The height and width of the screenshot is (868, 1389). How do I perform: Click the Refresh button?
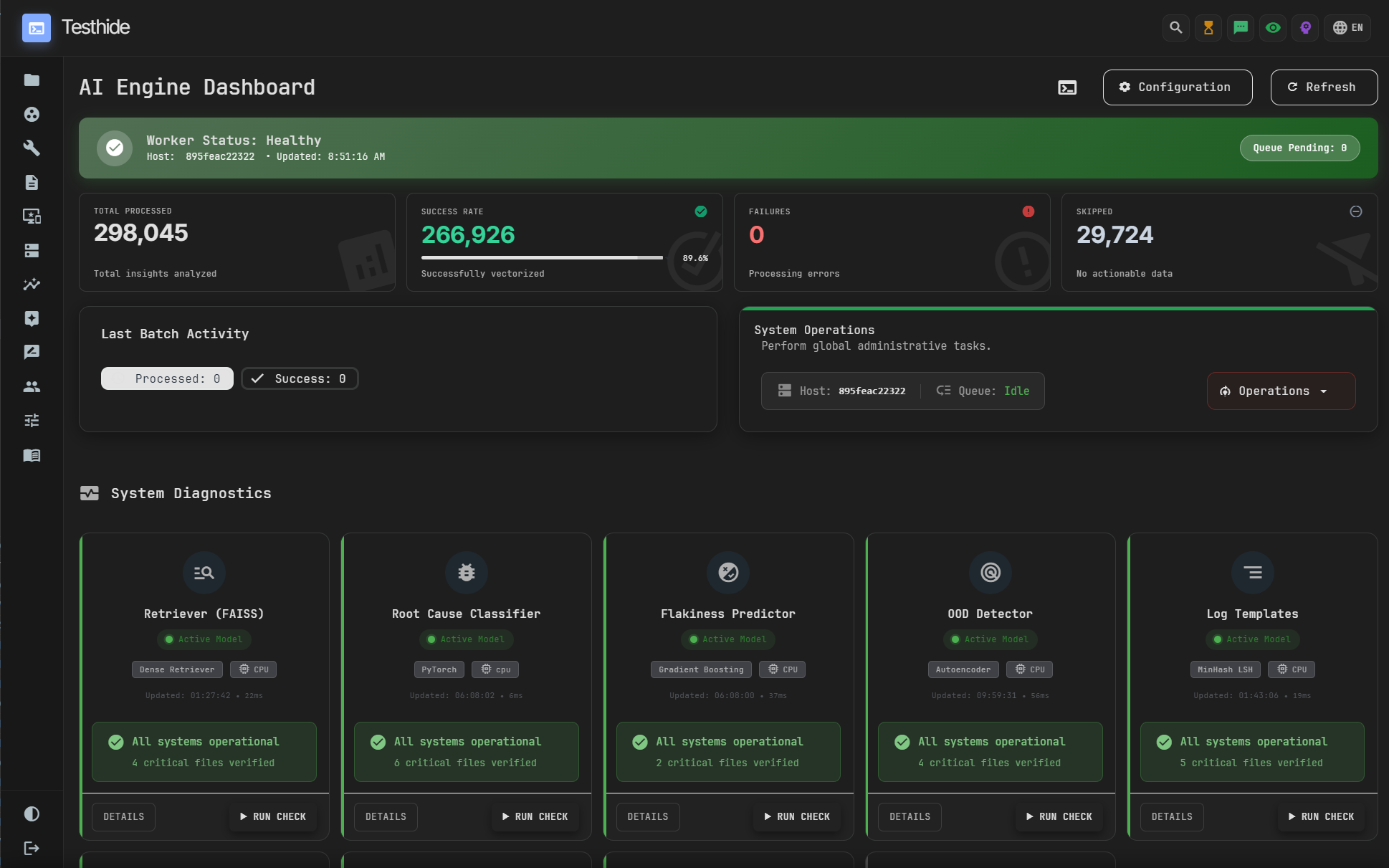(1324, 87)
